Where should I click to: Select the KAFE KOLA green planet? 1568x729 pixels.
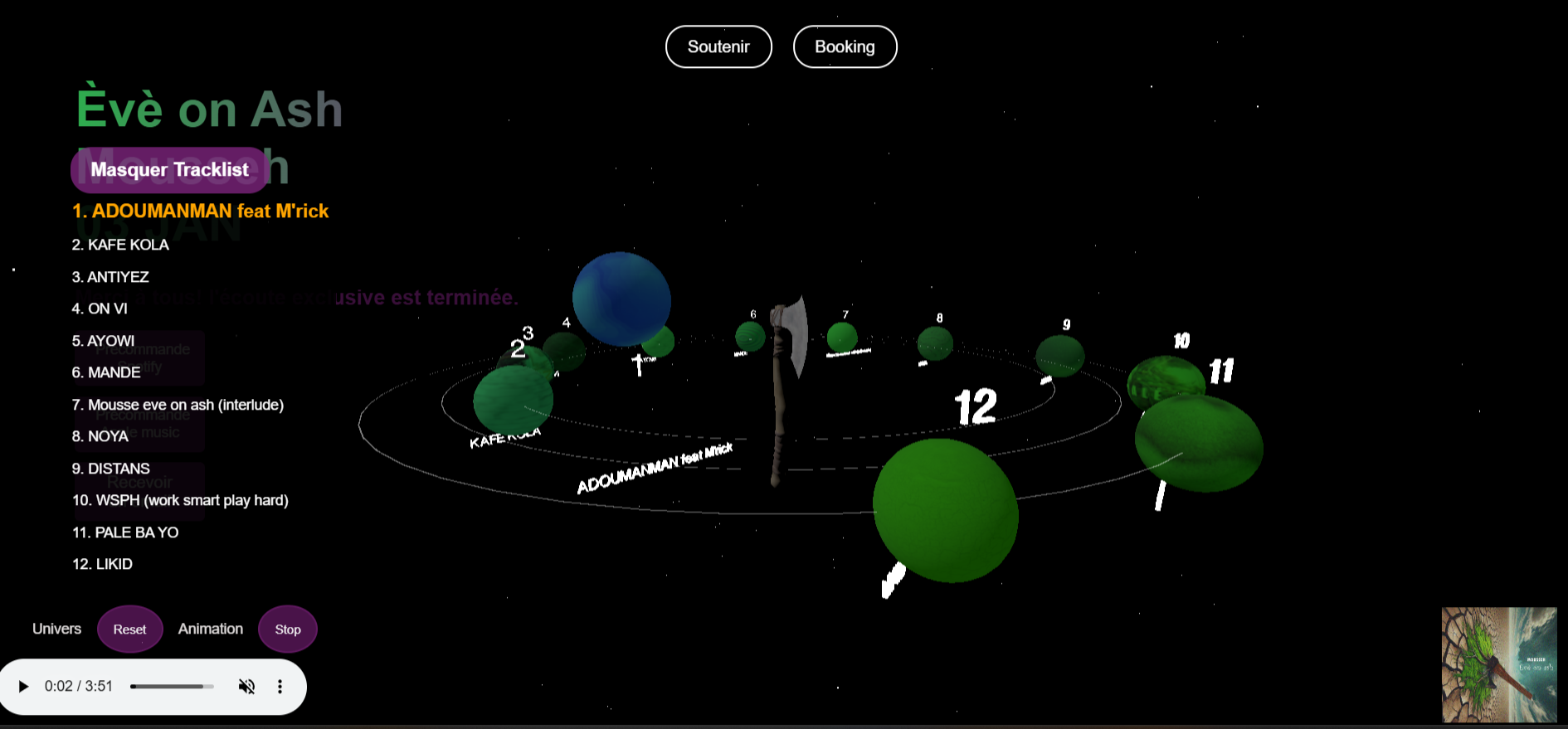coord(513,400)
